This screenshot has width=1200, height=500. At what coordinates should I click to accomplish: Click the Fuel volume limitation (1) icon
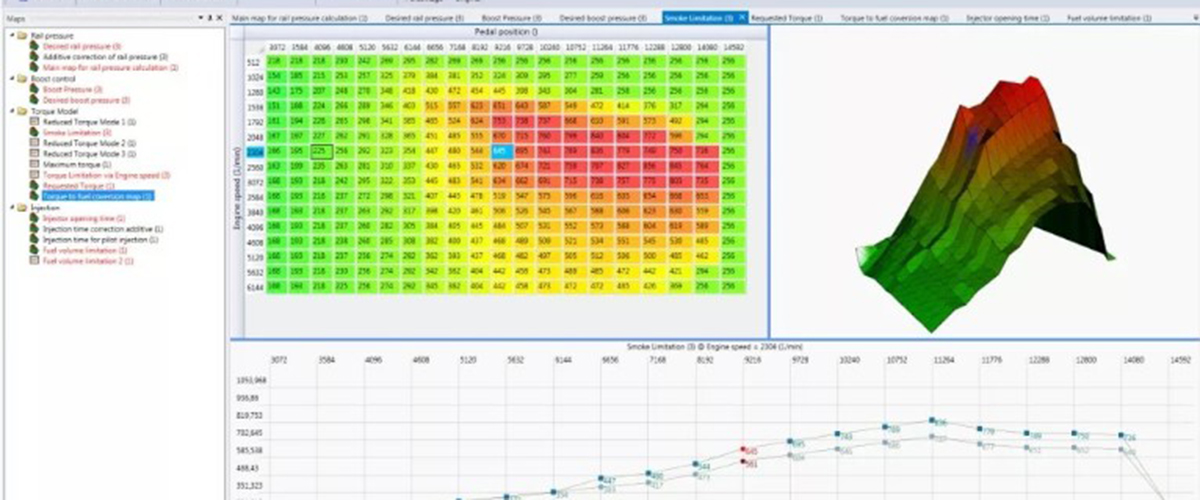[34, 250]
